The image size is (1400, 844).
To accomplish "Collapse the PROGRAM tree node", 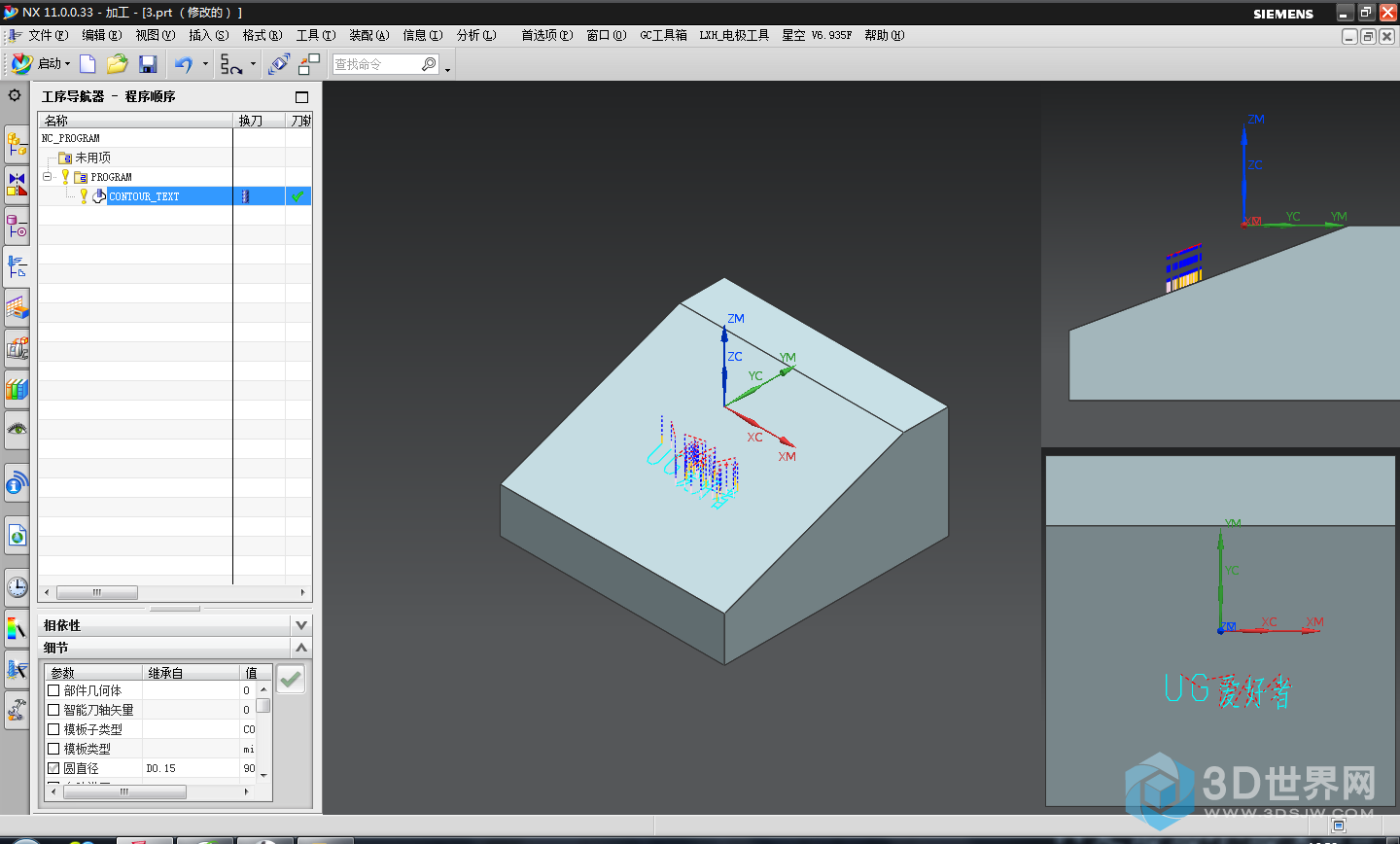I will coord(47,177).
